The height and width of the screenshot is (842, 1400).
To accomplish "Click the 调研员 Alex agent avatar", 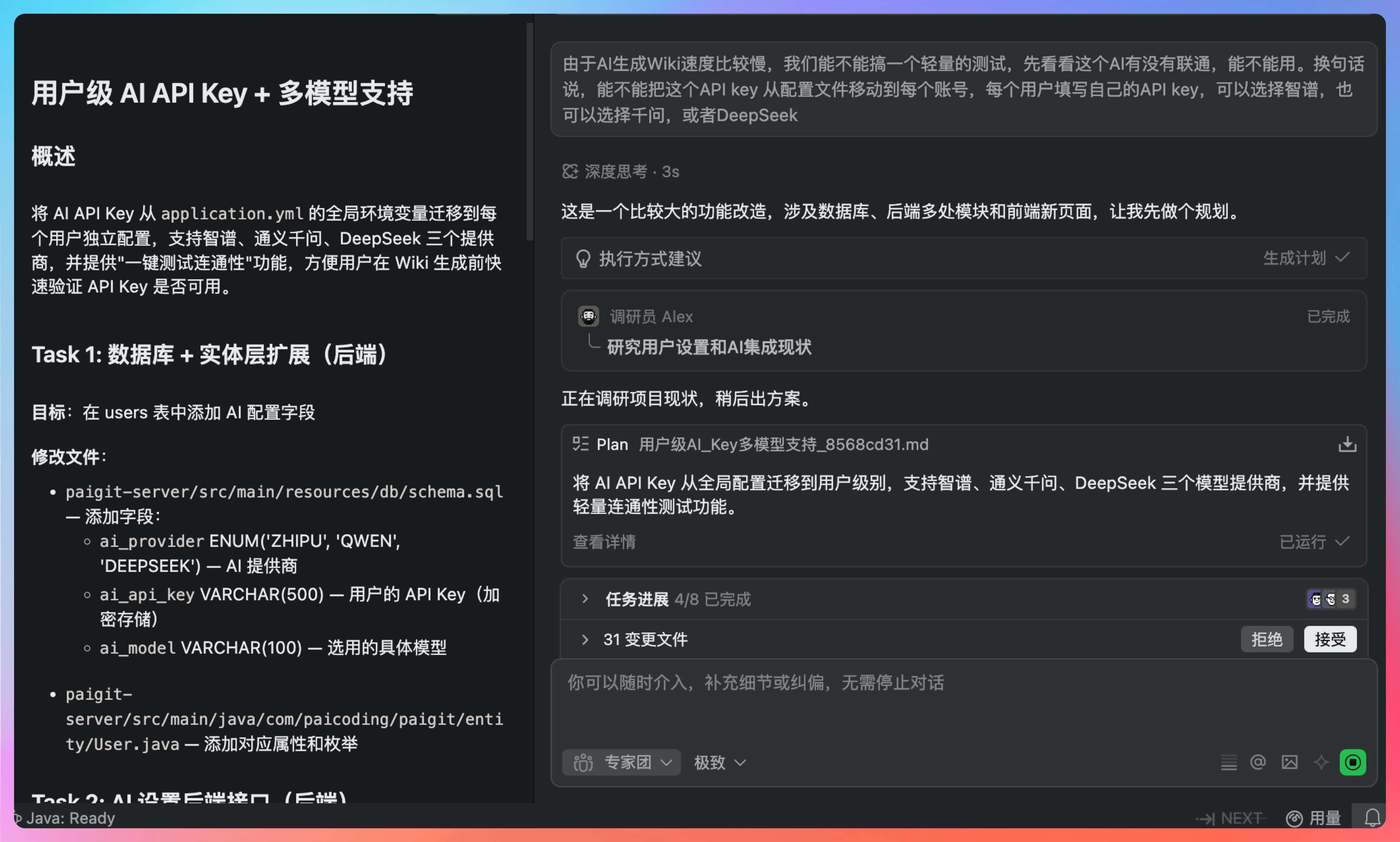I will tap(588, 316).
